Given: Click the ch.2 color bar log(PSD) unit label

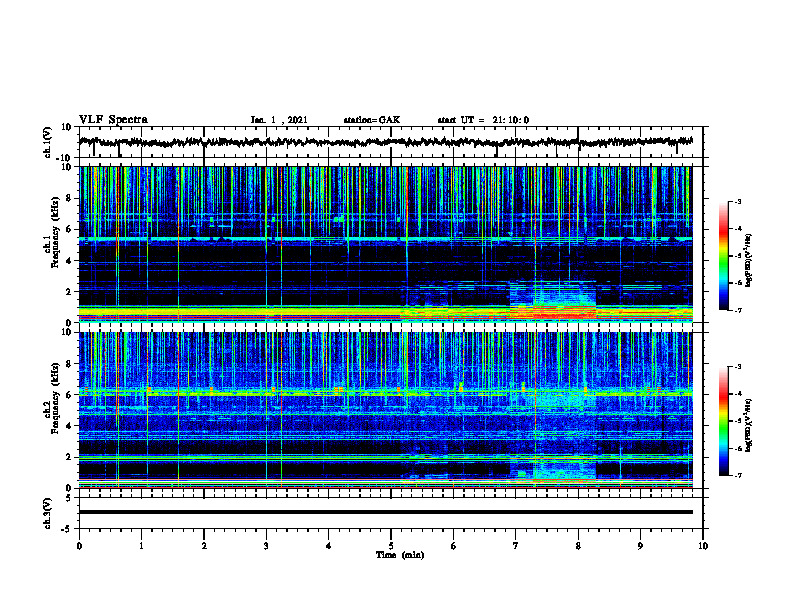Looking at the screenshot, I should click(749, 424).
